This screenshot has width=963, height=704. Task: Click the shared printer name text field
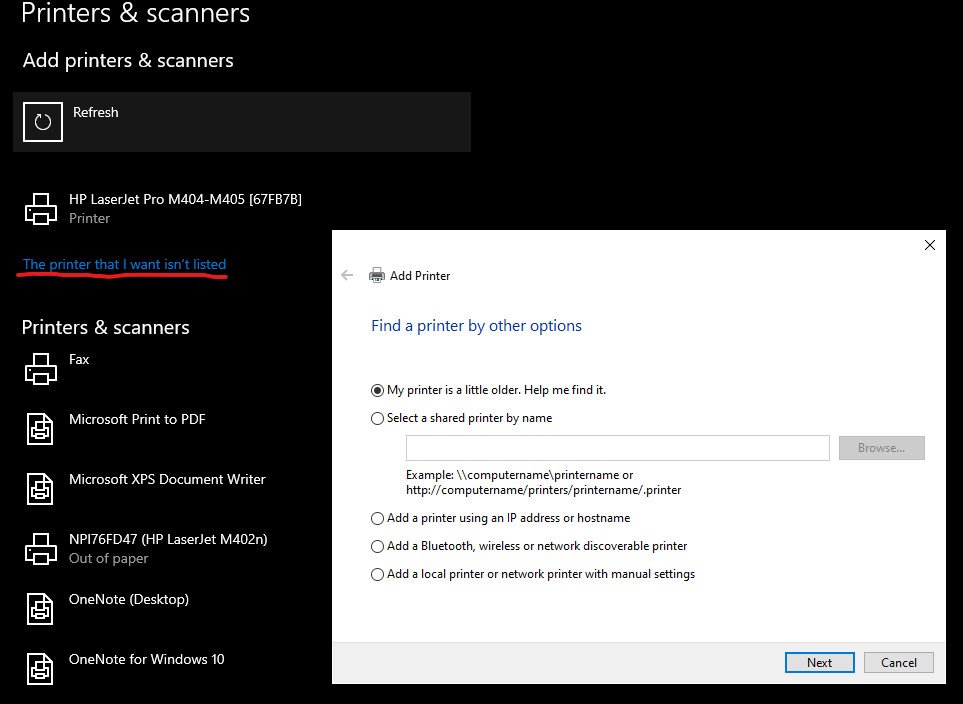(x=617, y=448)
